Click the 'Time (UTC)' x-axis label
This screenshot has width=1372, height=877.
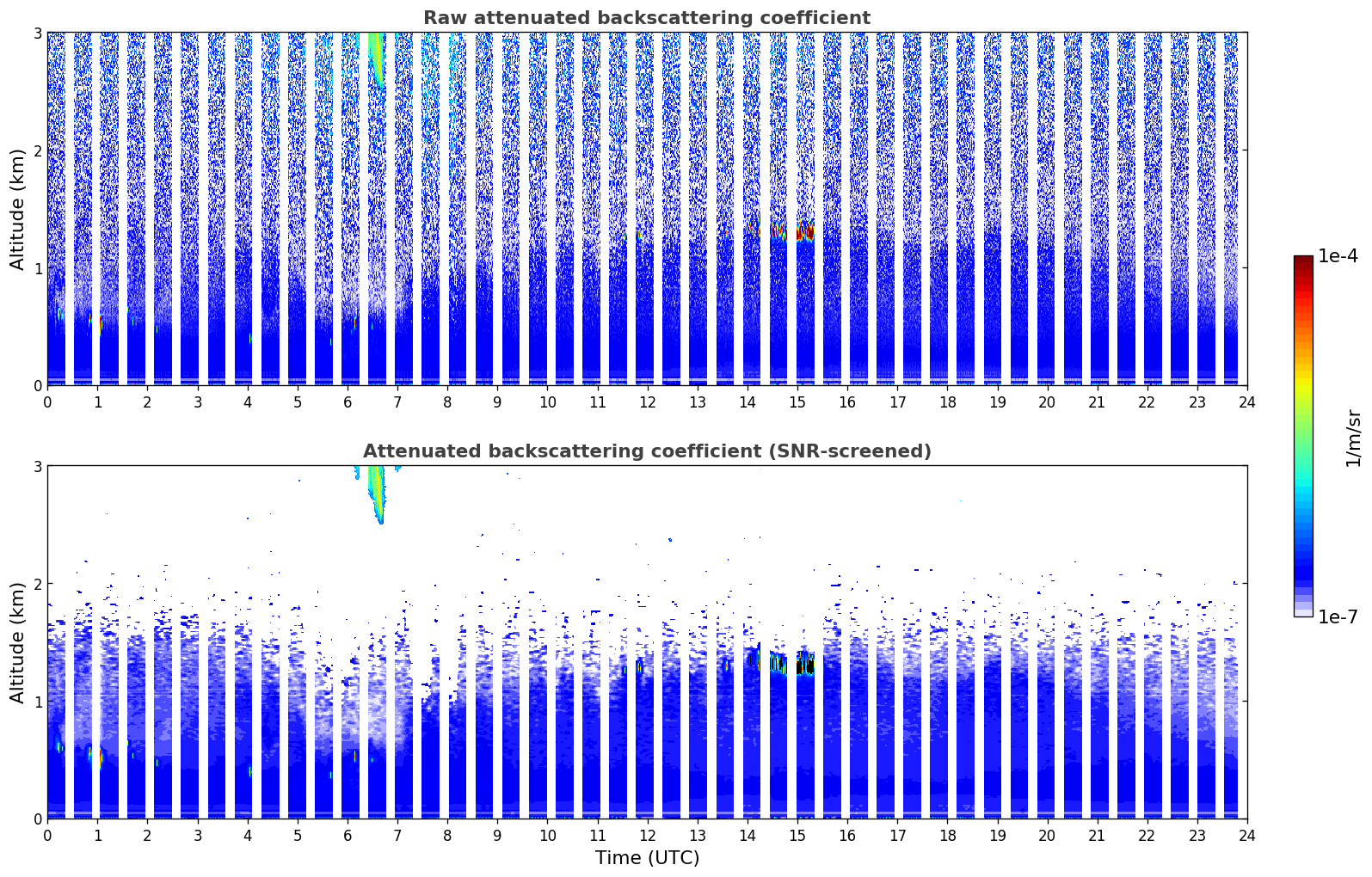647,858
